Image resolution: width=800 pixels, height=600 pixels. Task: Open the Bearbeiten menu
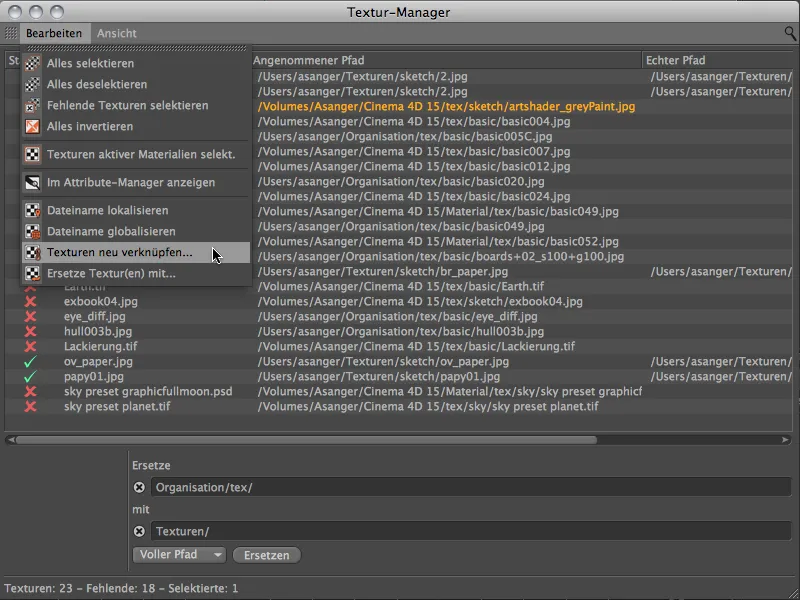click(x=54, y=33)
